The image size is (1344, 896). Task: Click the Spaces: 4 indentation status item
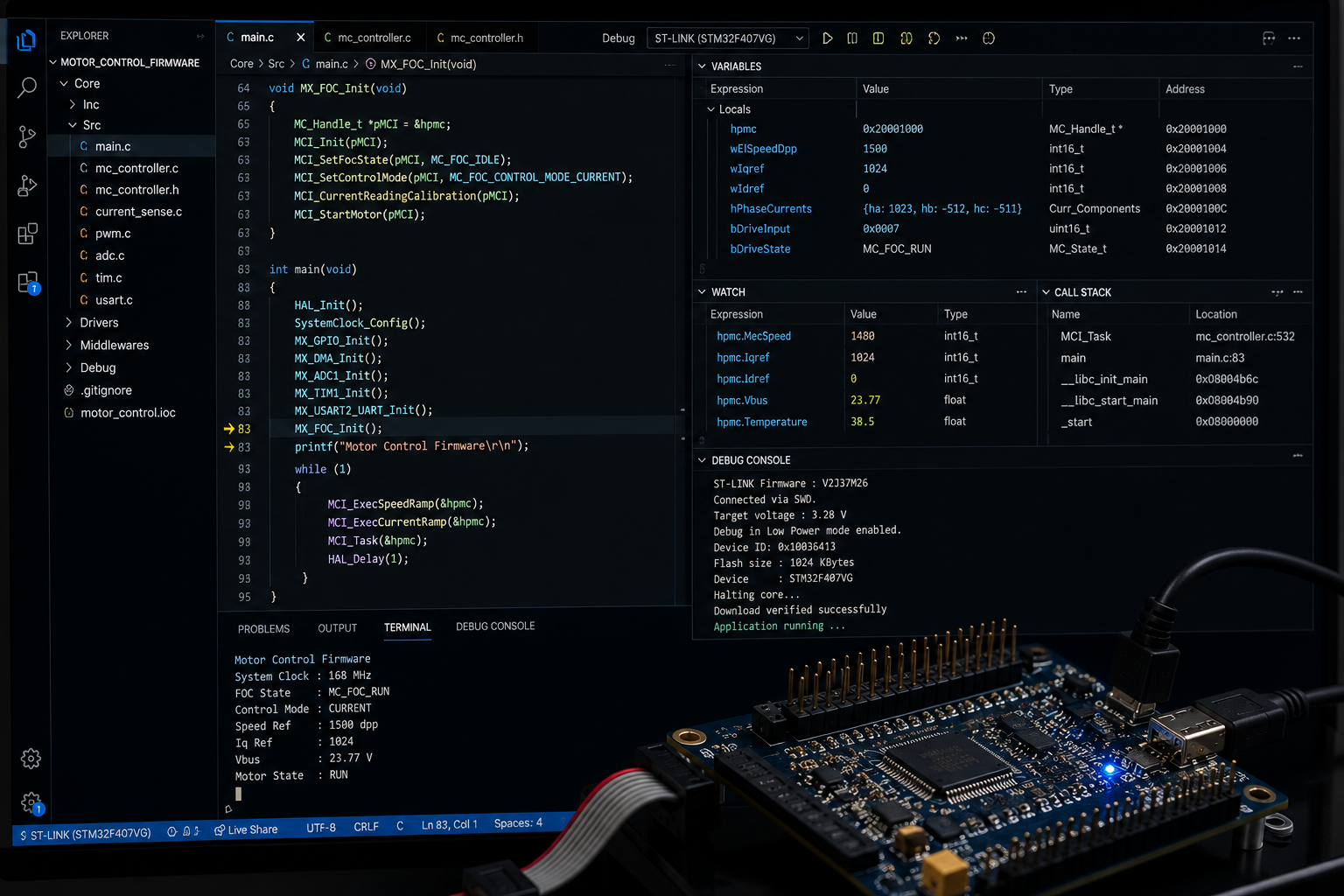click(518, 823)
